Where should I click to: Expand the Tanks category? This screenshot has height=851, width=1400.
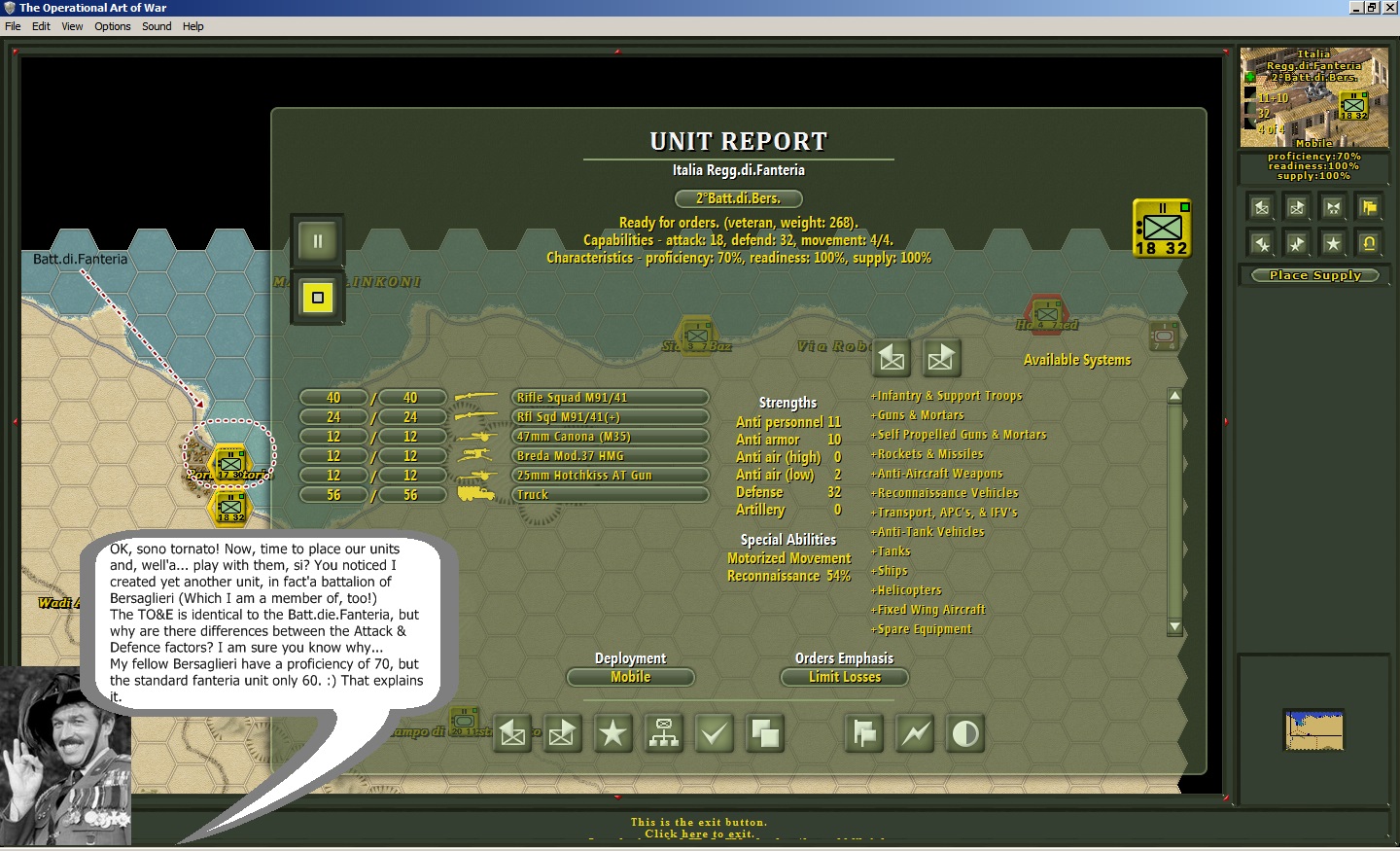click(x=891, y=551)
